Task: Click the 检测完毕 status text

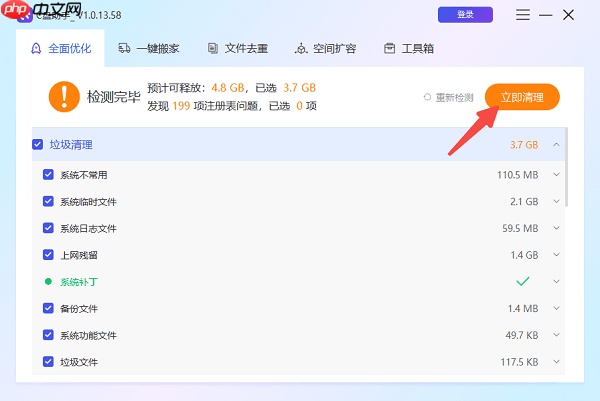Action: (x=114, y=97)
